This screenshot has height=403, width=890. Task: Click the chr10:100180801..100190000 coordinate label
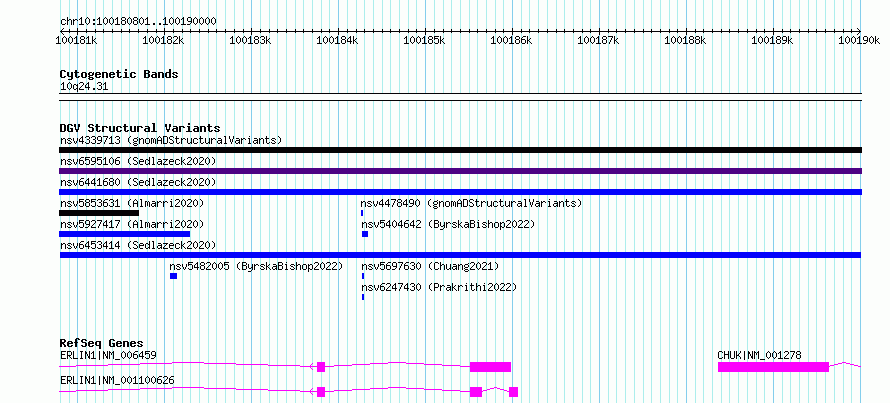tap(138, 22)
